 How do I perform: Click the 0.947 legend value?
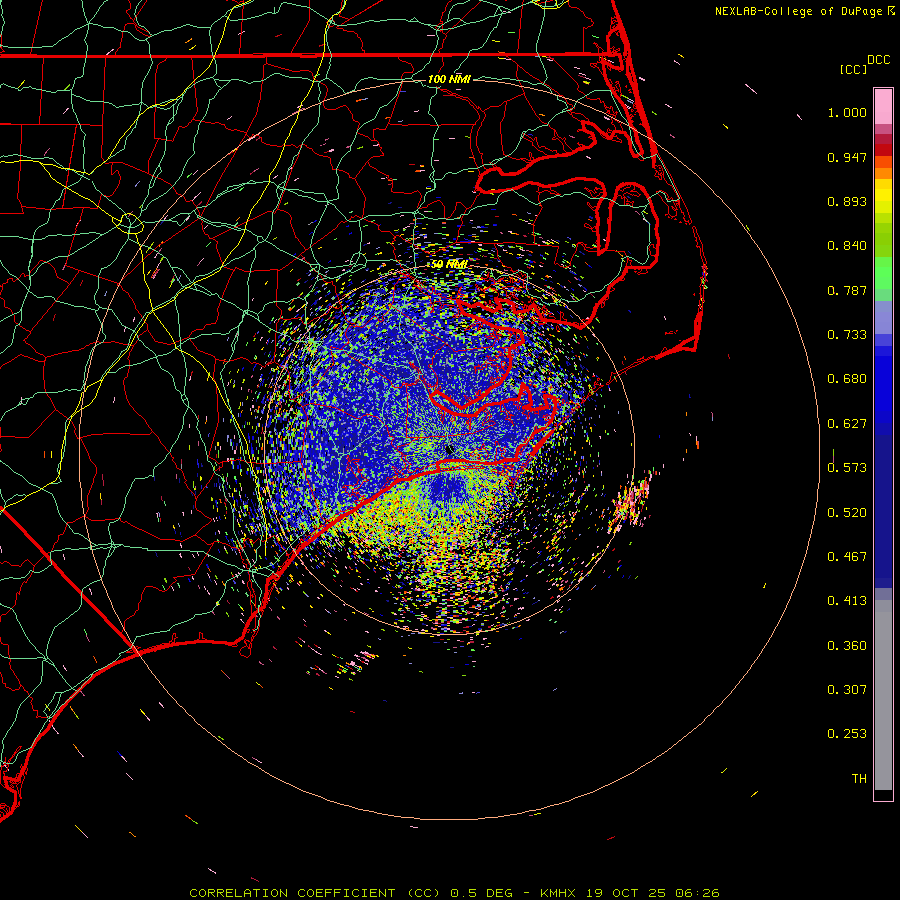(x=847, y=157)
